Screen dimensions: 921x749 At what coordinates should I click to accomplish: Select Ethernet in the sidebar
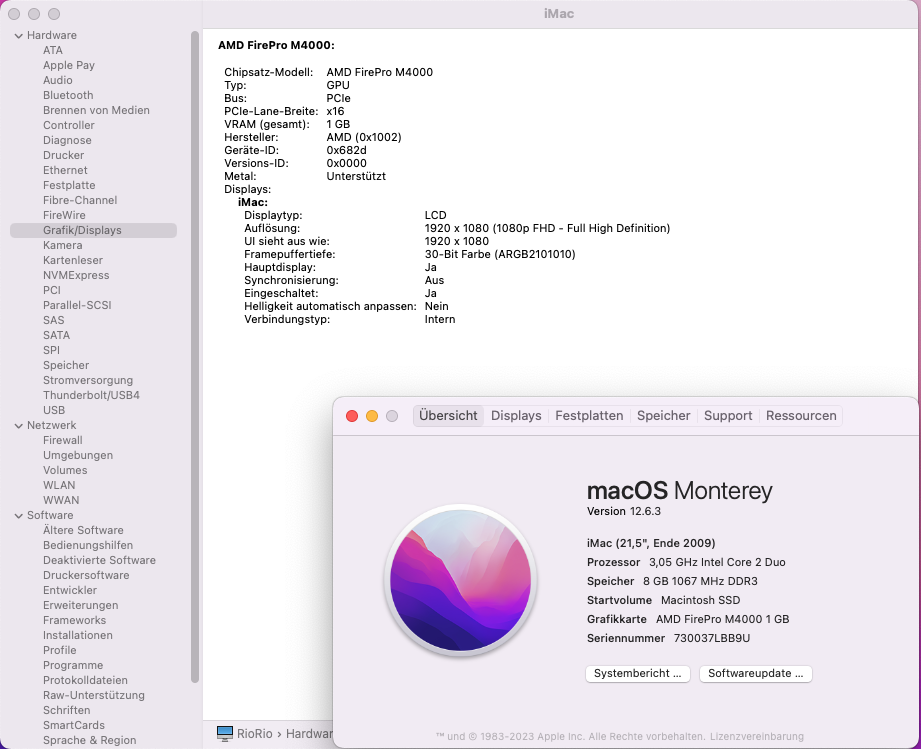pyautogui.click(x=65, y=170)
